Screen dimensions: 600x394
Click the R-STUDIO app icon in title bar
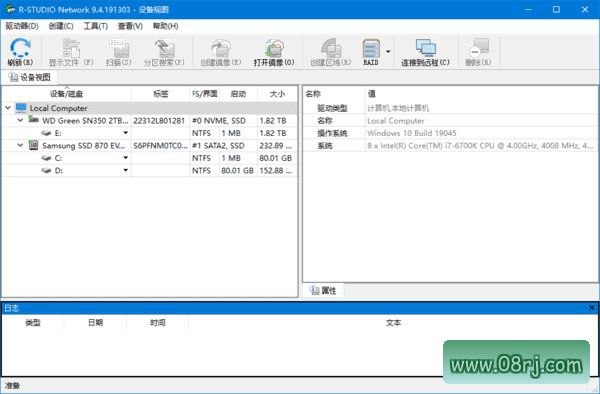pyautogui.click(x=10, y=9)
